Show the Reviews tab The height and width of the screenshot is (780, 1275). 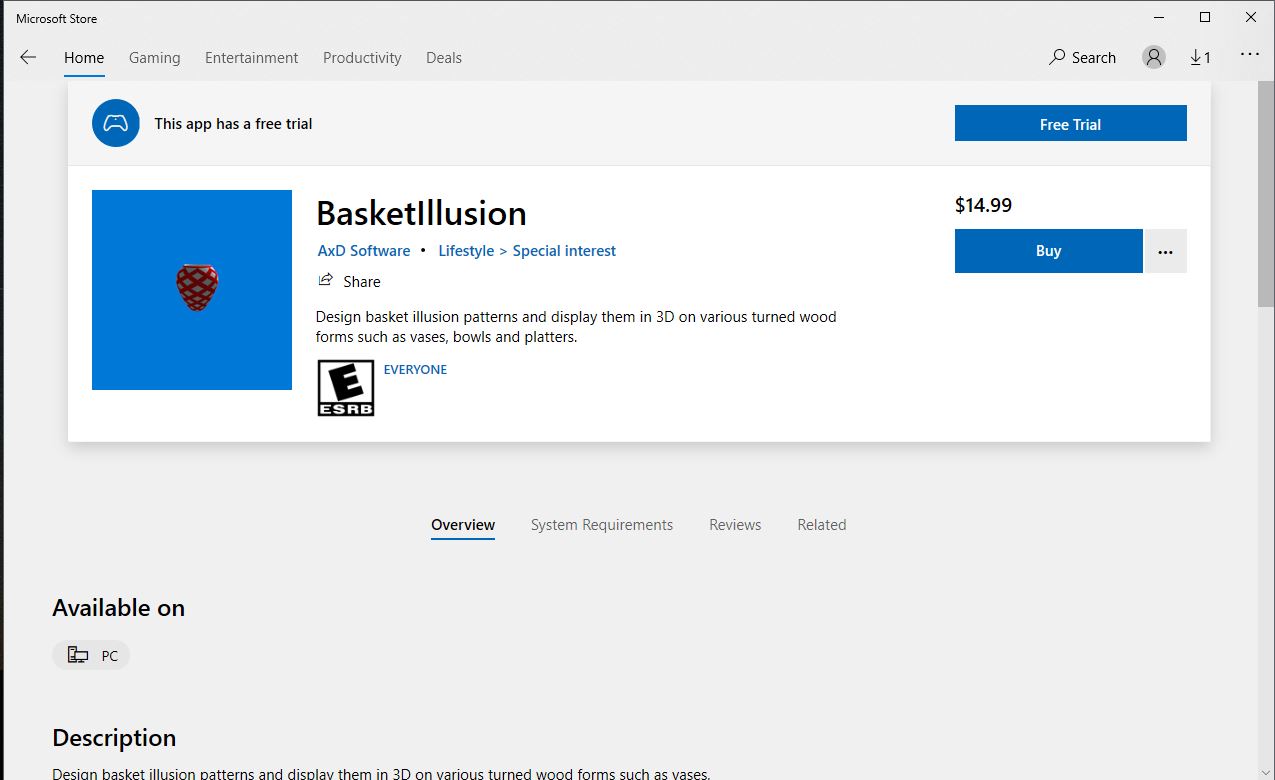tap(735, 525)
